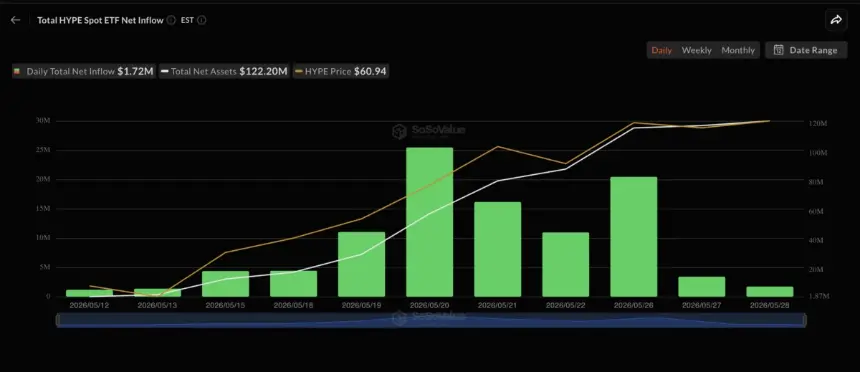This screenshot has width=860, height=372.
Task: Click the 30M left axis label
Action: coord(44,121)
